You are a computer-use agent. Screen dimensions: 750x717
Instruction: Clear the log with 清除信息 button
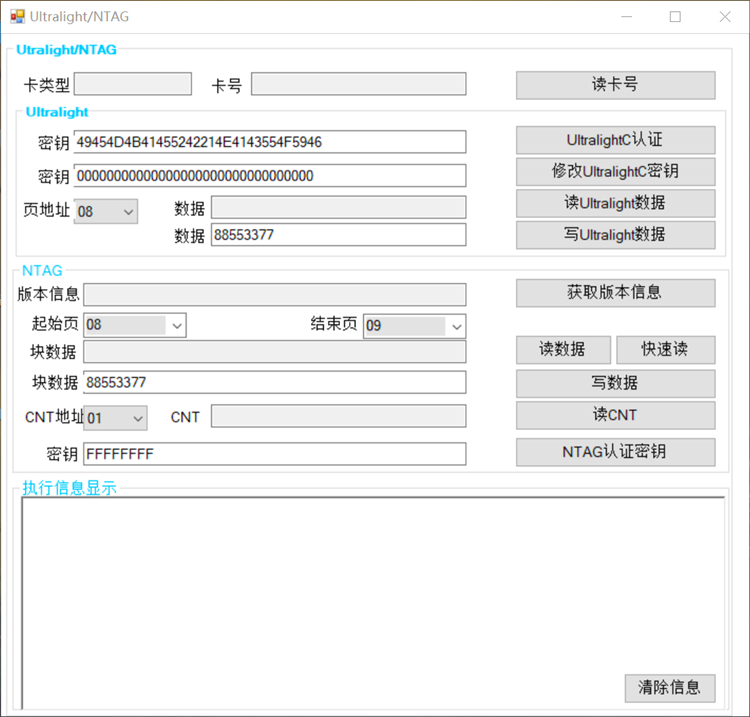tap(669, 688)
